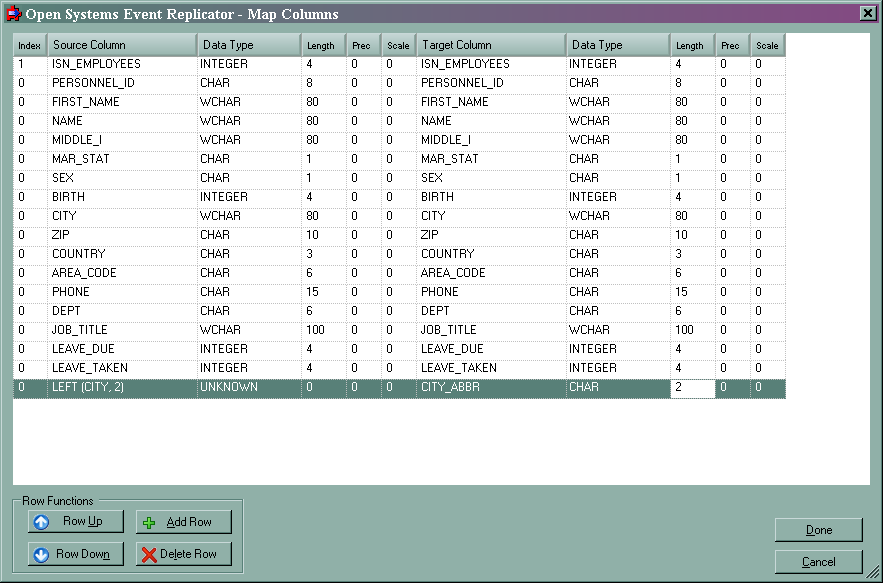The image size is (883, 583).
Task: Click the Delete Row button
Action: [x=183, y=554]
